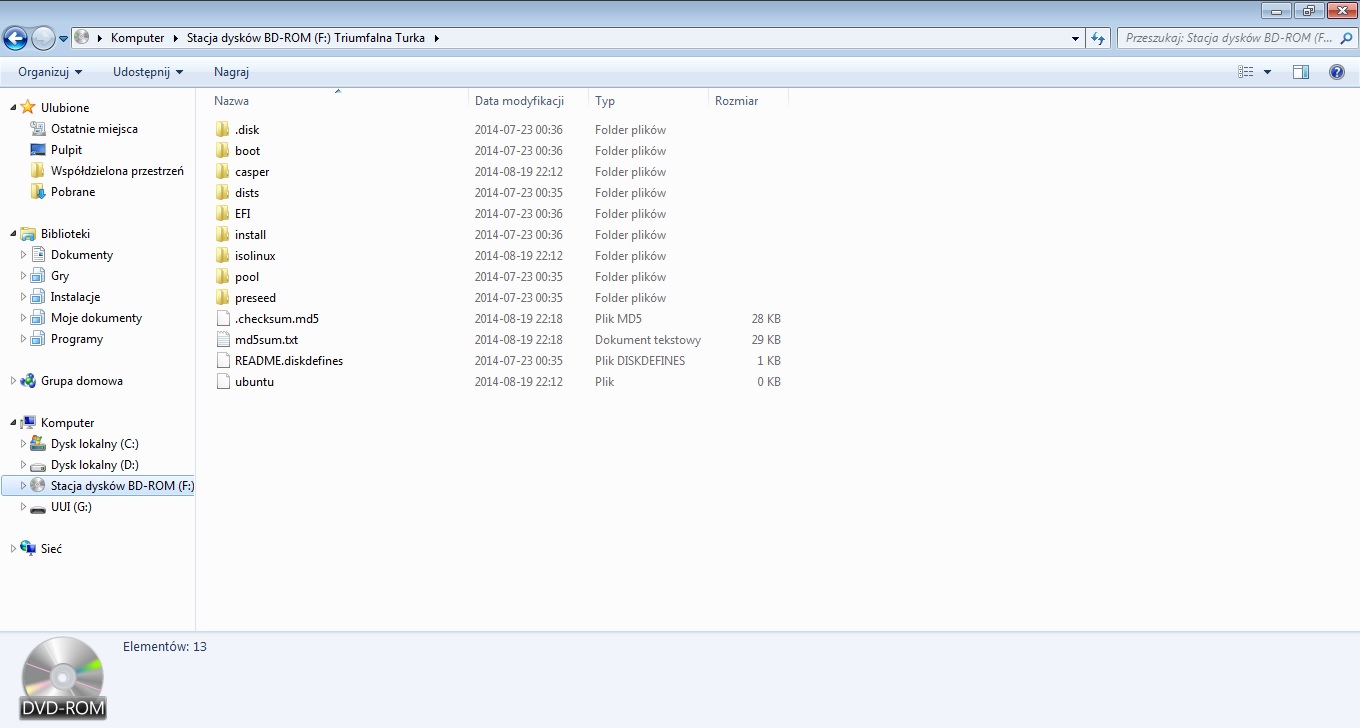This screenshot has height=728, width=1360.
Task: Click the Dokument tekstowy type cell
Action: click(648, 340)
